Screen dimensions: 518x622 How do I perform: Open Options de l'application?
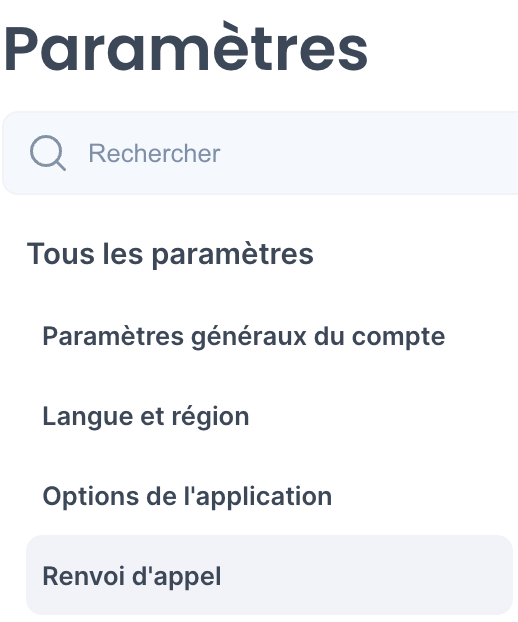pyautogui.click(x=187, y=496)
